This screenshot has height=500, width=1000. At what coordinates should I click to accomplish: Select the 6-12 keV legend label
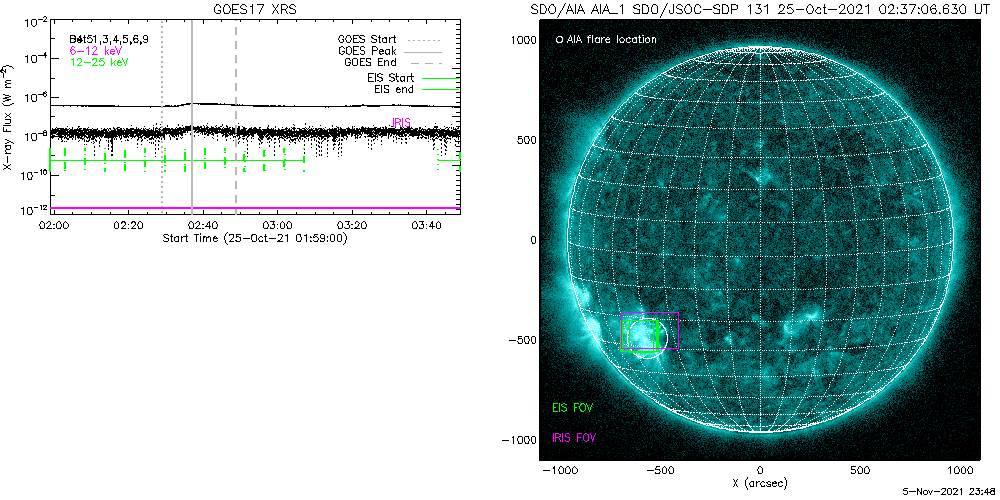pyautogui.click(x=96, y=49)
